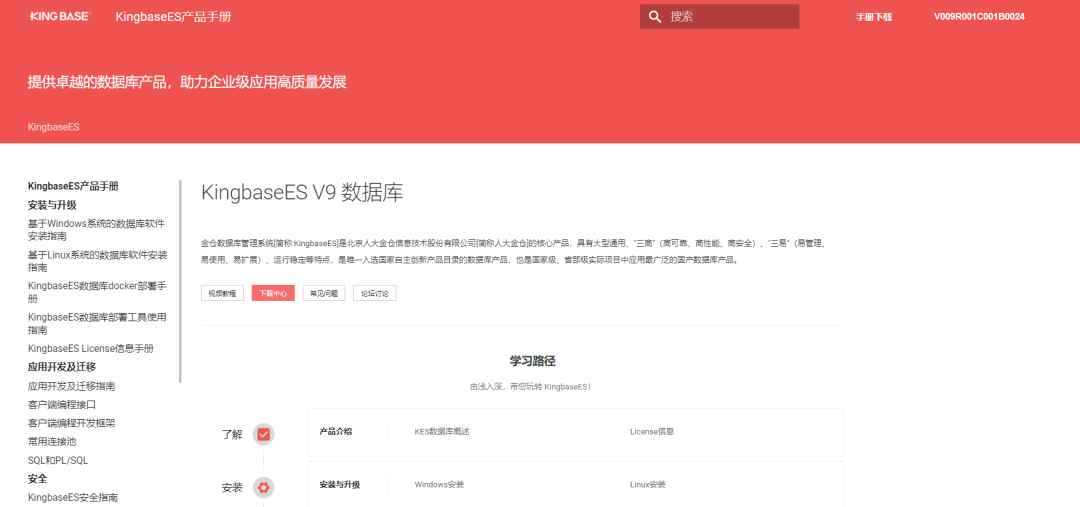Click the 学习路径 heading
Viewport: 1080px width, 507px height.
[x=532, y=361]
